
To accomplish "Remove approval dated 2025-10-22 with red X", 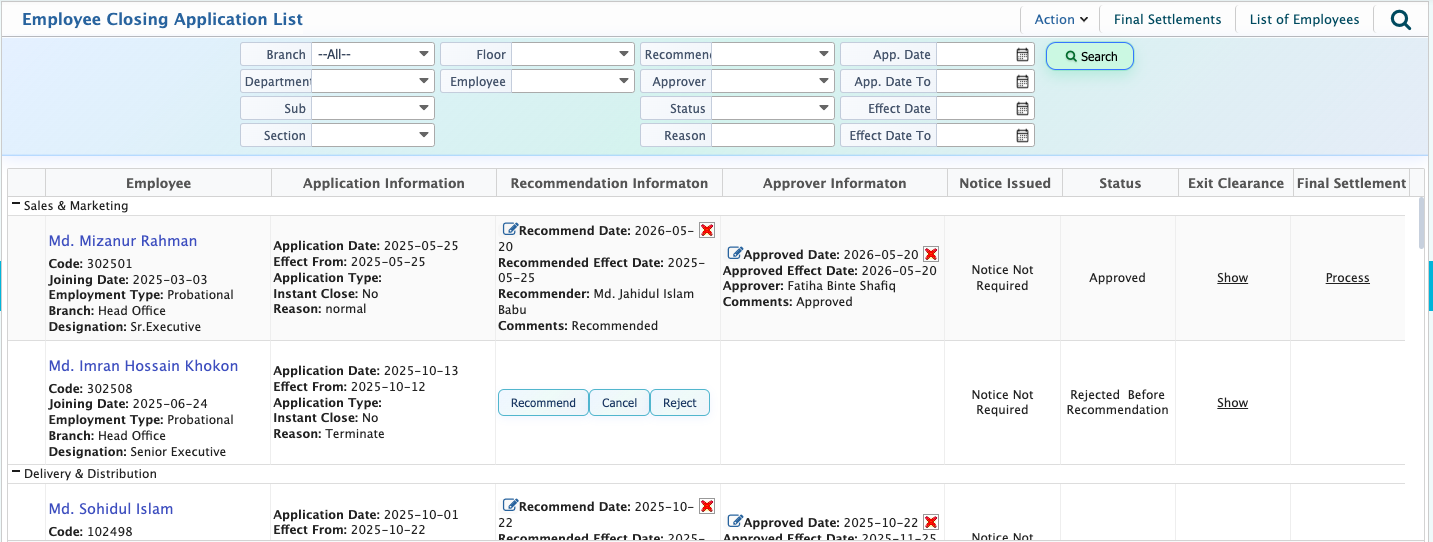I will (x=931, y=522).
